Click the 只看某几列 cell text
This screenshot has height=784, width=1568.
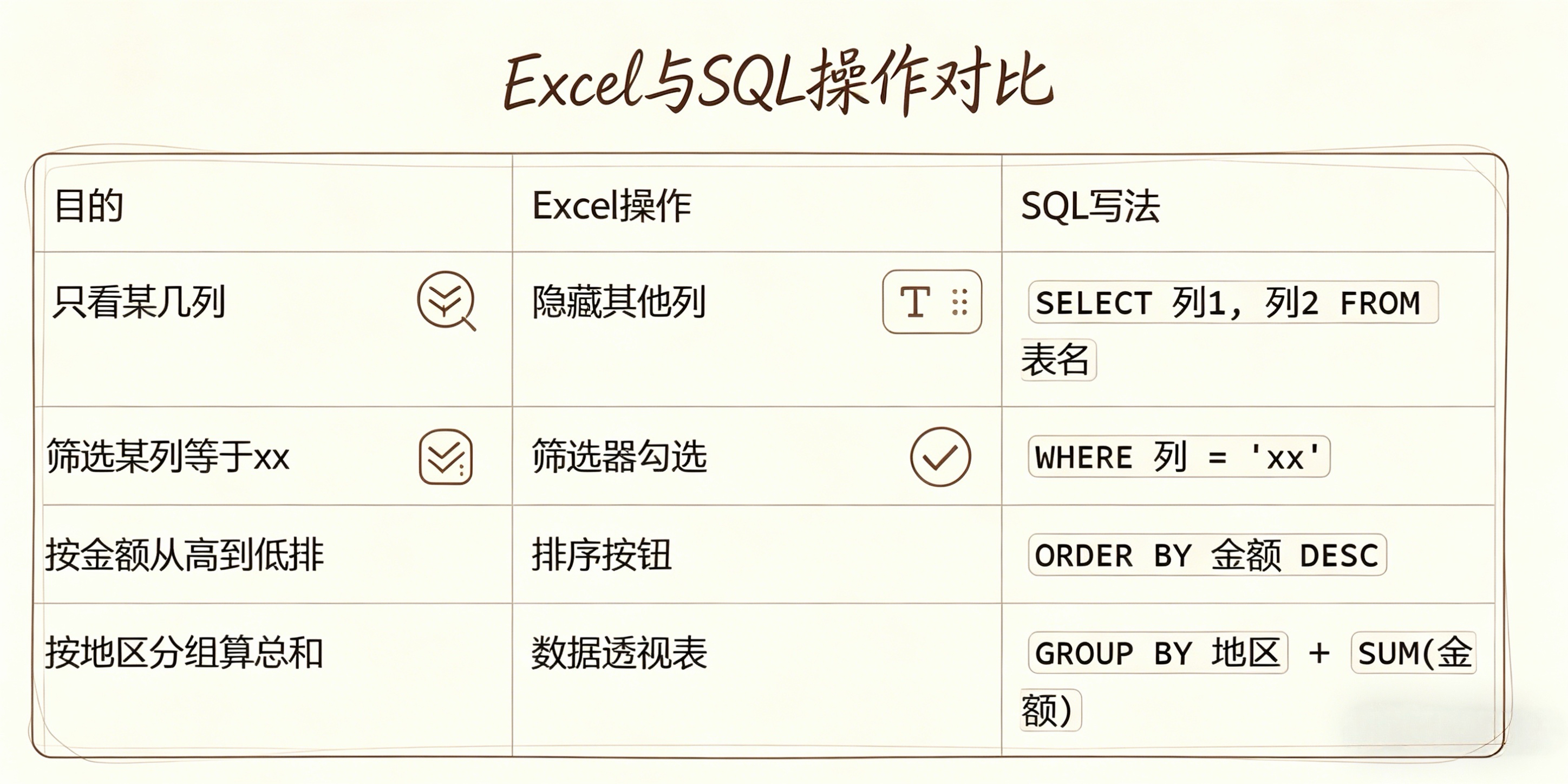point(139,302)
